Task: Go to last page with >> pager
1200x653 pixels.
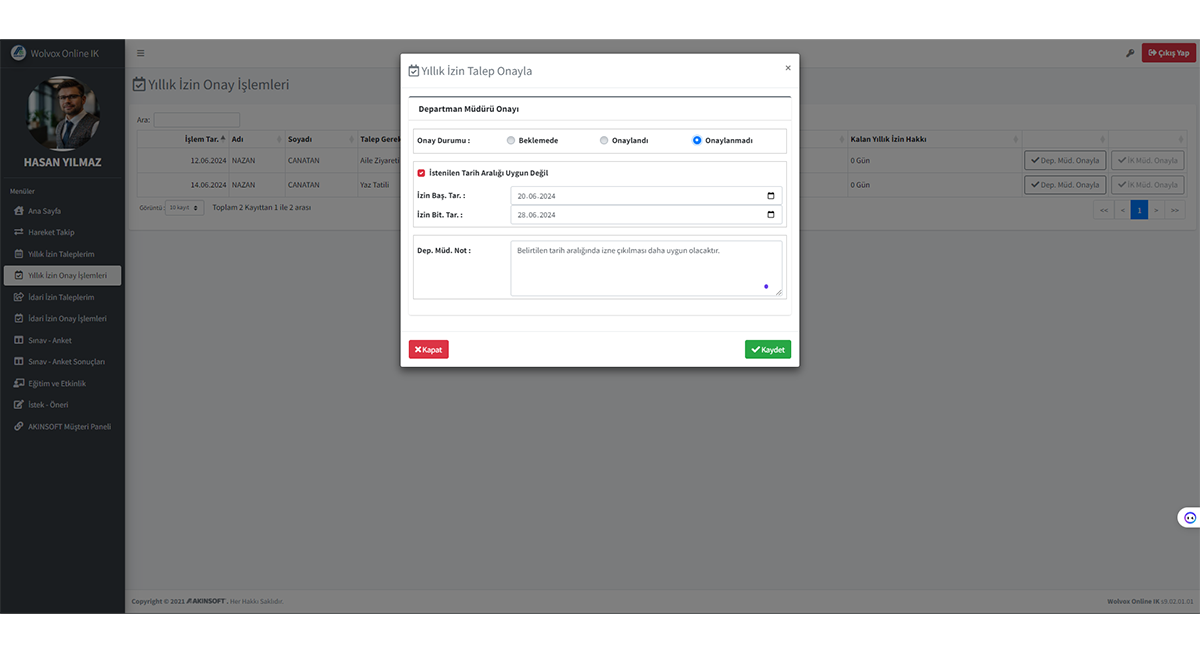Action: [1175, 210]
